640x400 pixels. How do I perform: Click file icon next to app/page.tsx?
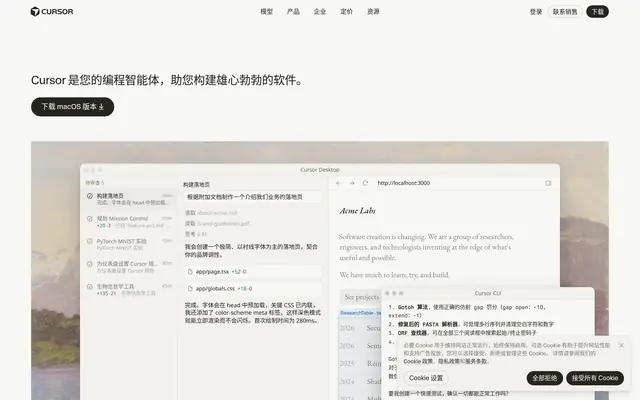pyautogui.click(x=190, y=271)
